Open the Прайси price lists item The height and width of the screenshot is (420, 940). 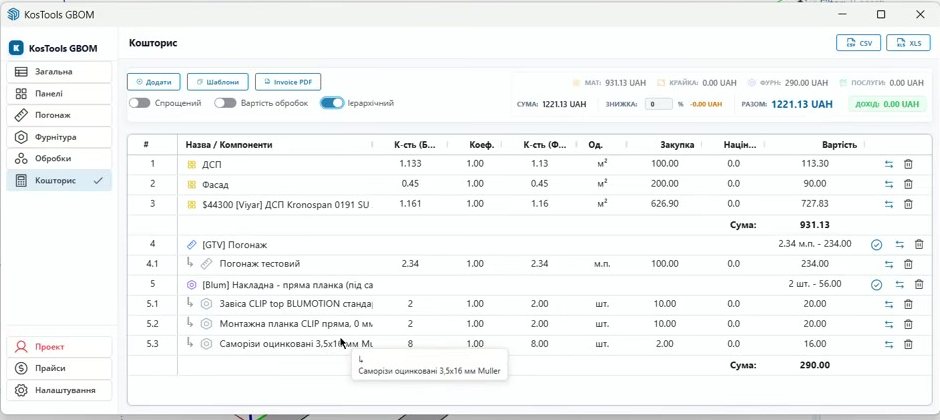coord(59,368)
